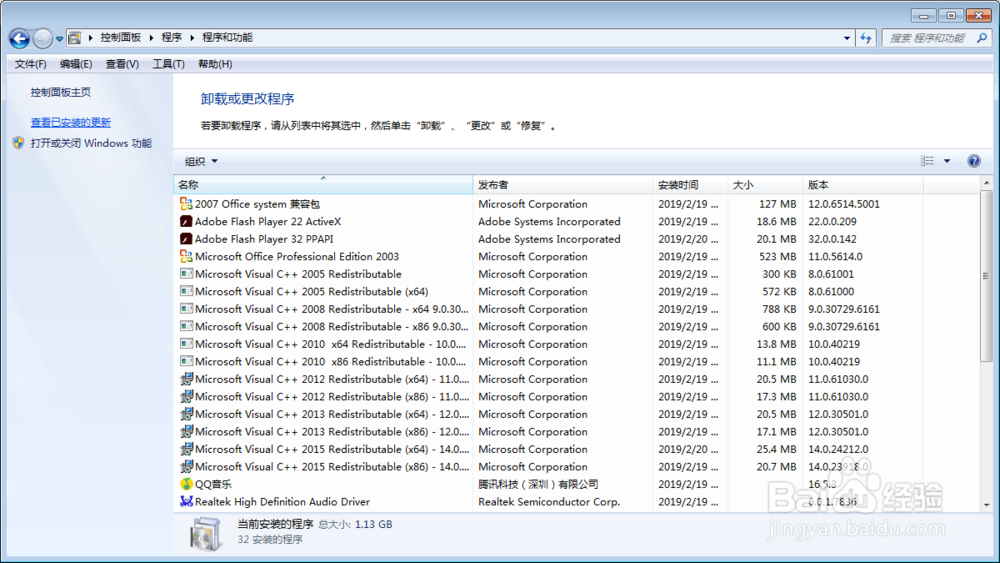Open the recent pages dropdown arrow
The height and width of the screenshot is (563, 1000).
coord(59,39)
